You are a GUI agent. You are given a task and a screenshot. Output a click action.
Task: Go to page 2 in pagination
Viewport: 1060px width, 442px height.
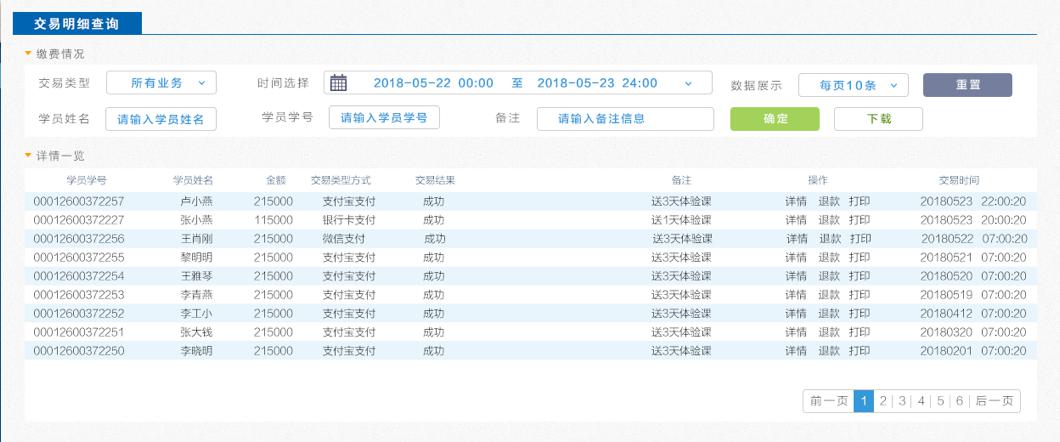[883, 401]
